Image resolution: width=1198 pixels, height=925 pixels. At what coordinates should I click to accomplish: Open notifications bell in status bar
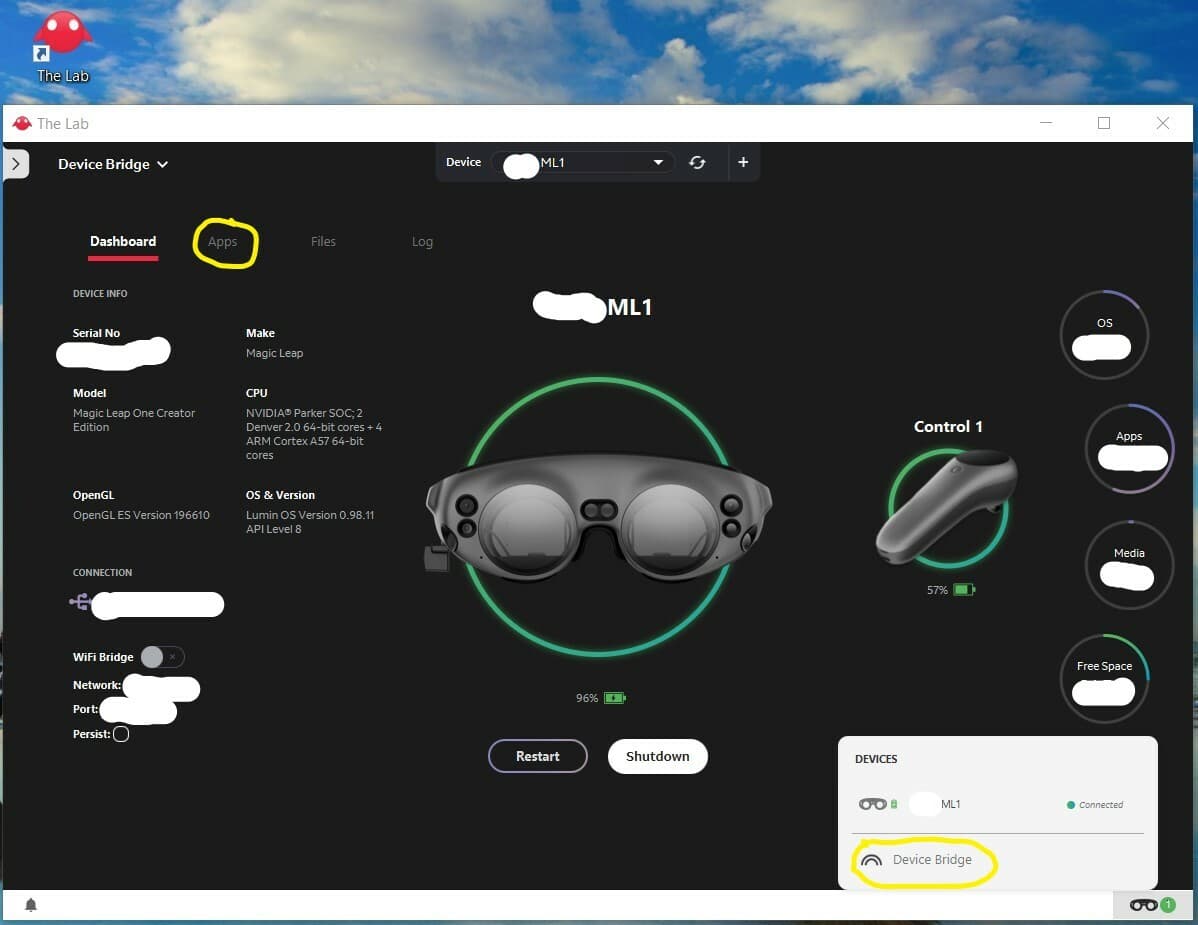coord(31,905)
